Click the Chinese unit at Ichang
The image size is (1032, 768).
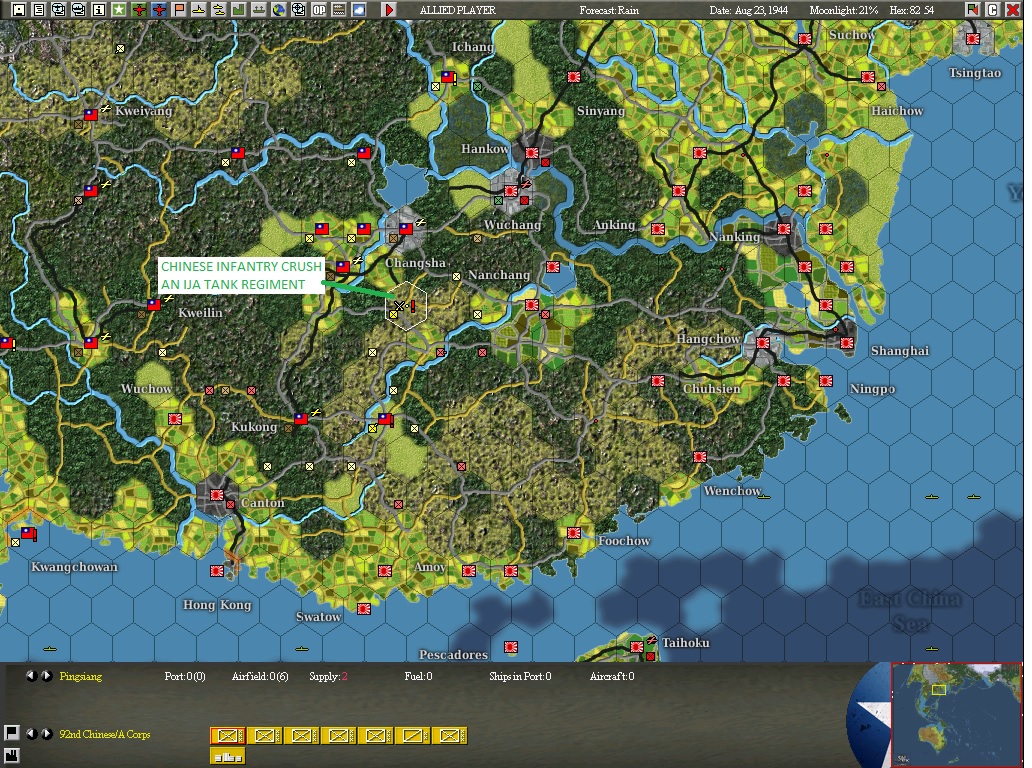(448, 76)
